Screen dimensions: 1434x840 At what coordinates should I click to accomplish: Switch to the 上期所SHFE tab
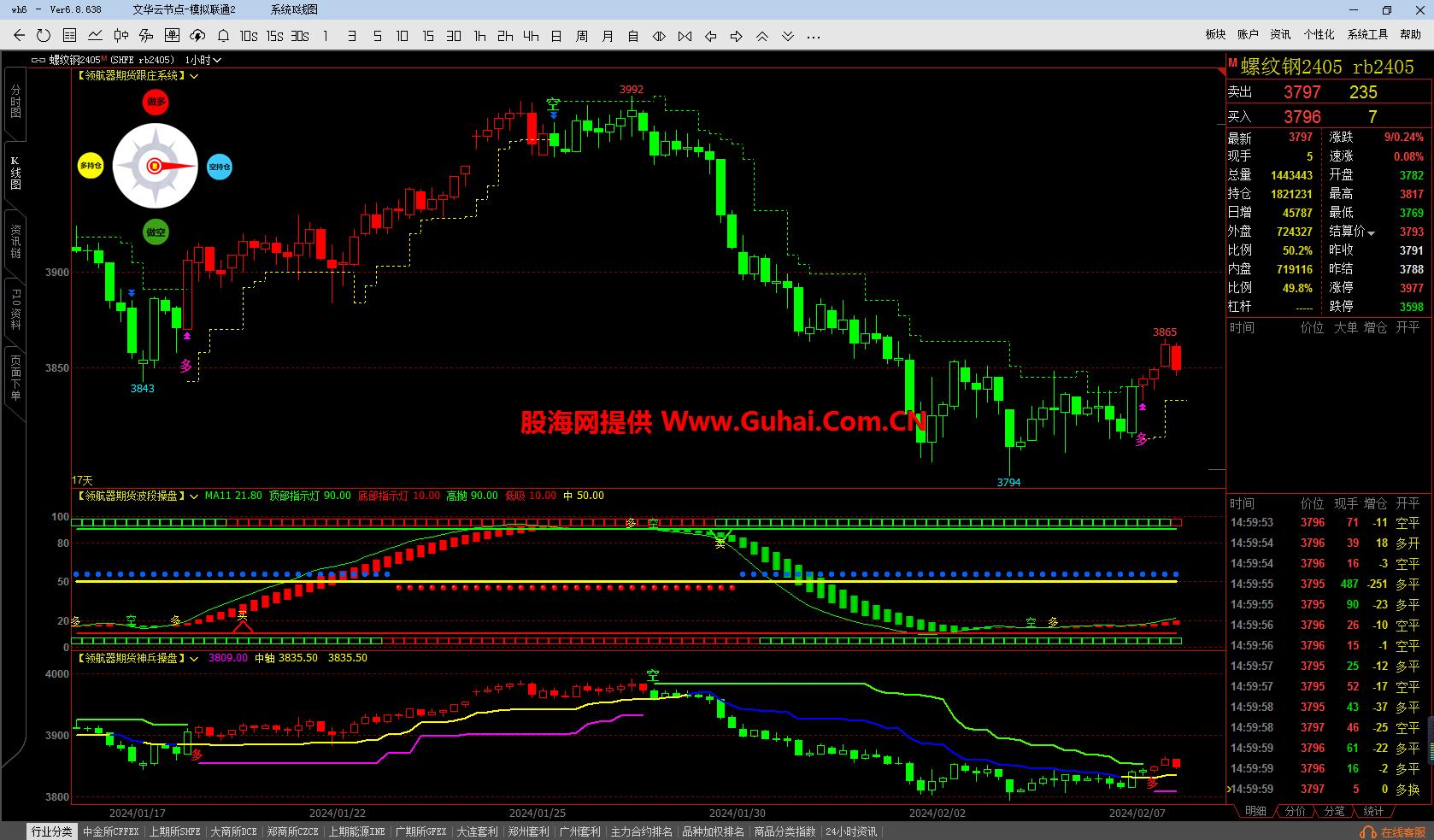[174, 831]
